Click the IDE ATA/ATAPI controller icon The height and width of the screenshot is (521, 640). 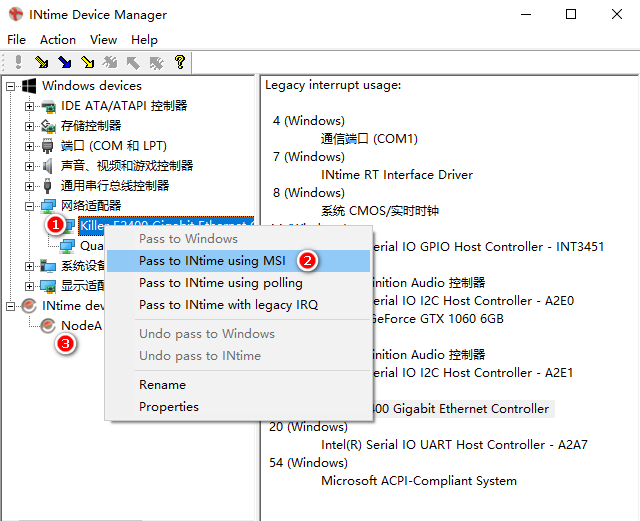click(49, 106)
